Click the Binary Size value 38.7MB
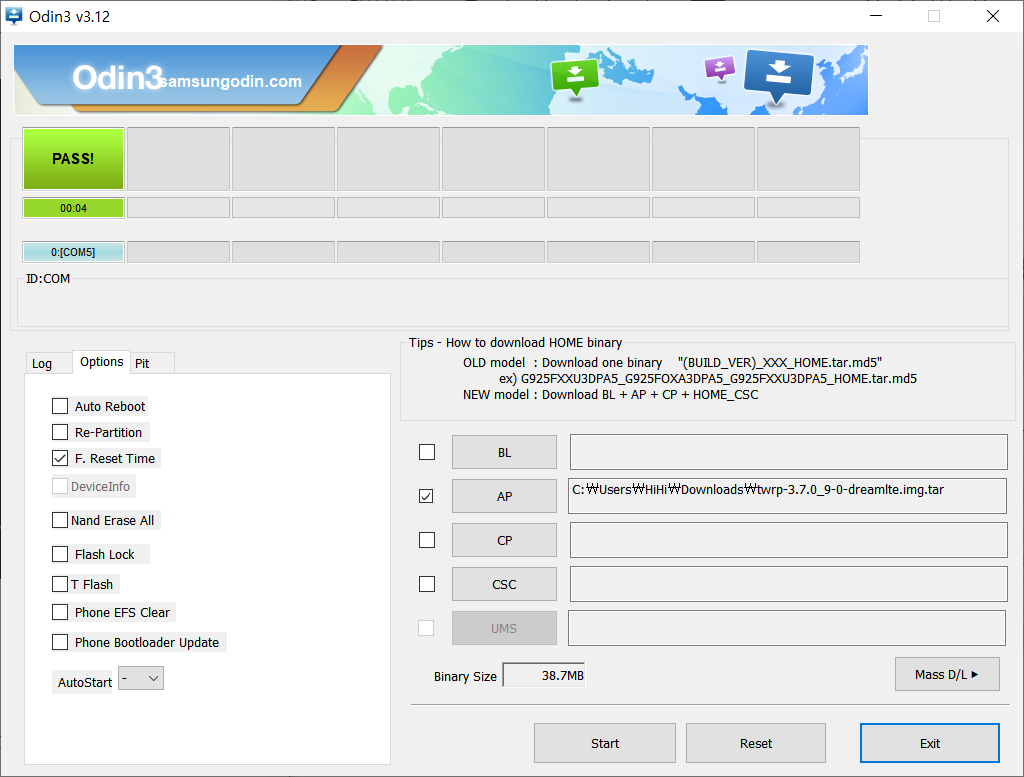 (x=545, y=675)
